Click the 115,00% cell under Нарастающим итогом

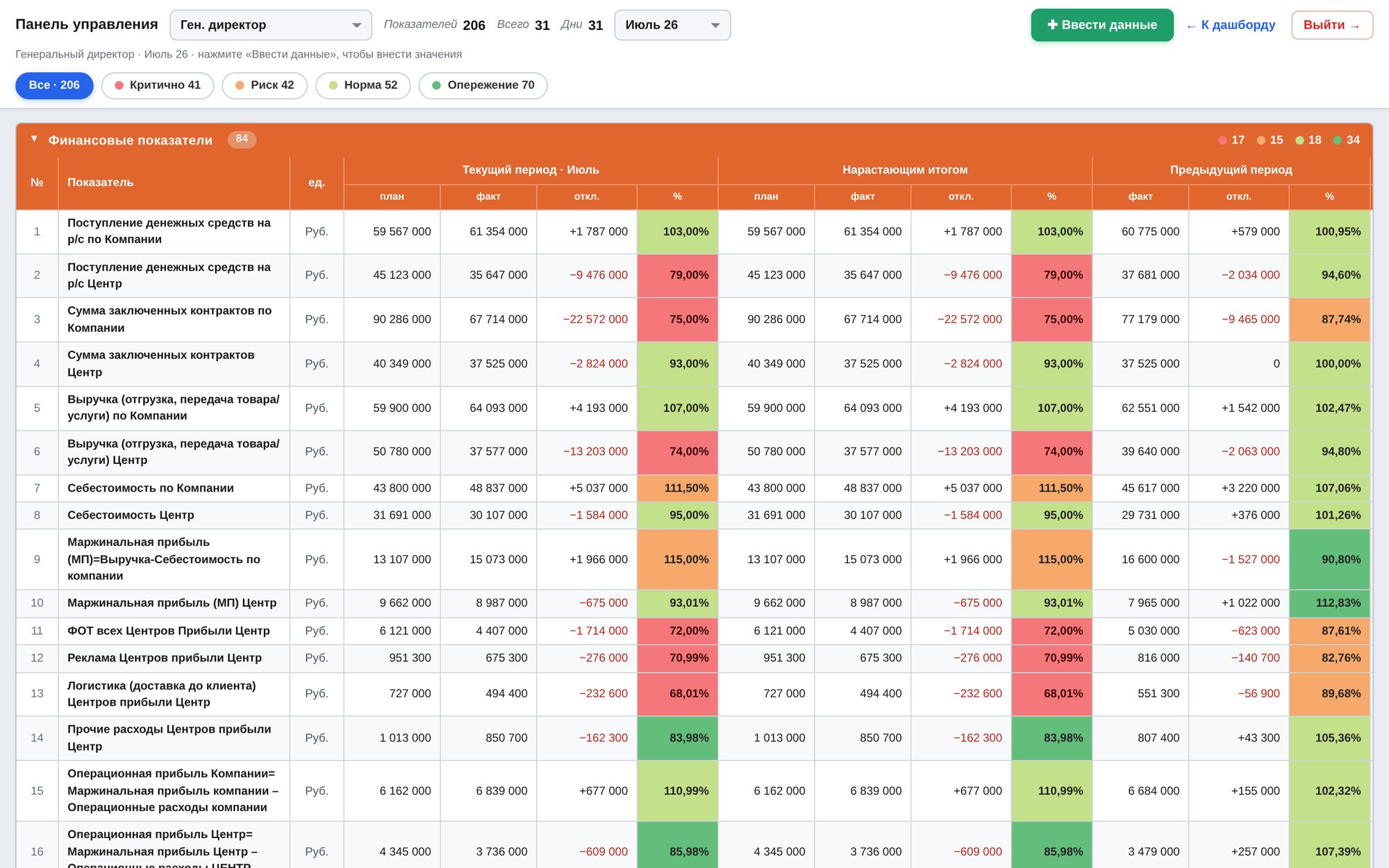pos(1051,560)
